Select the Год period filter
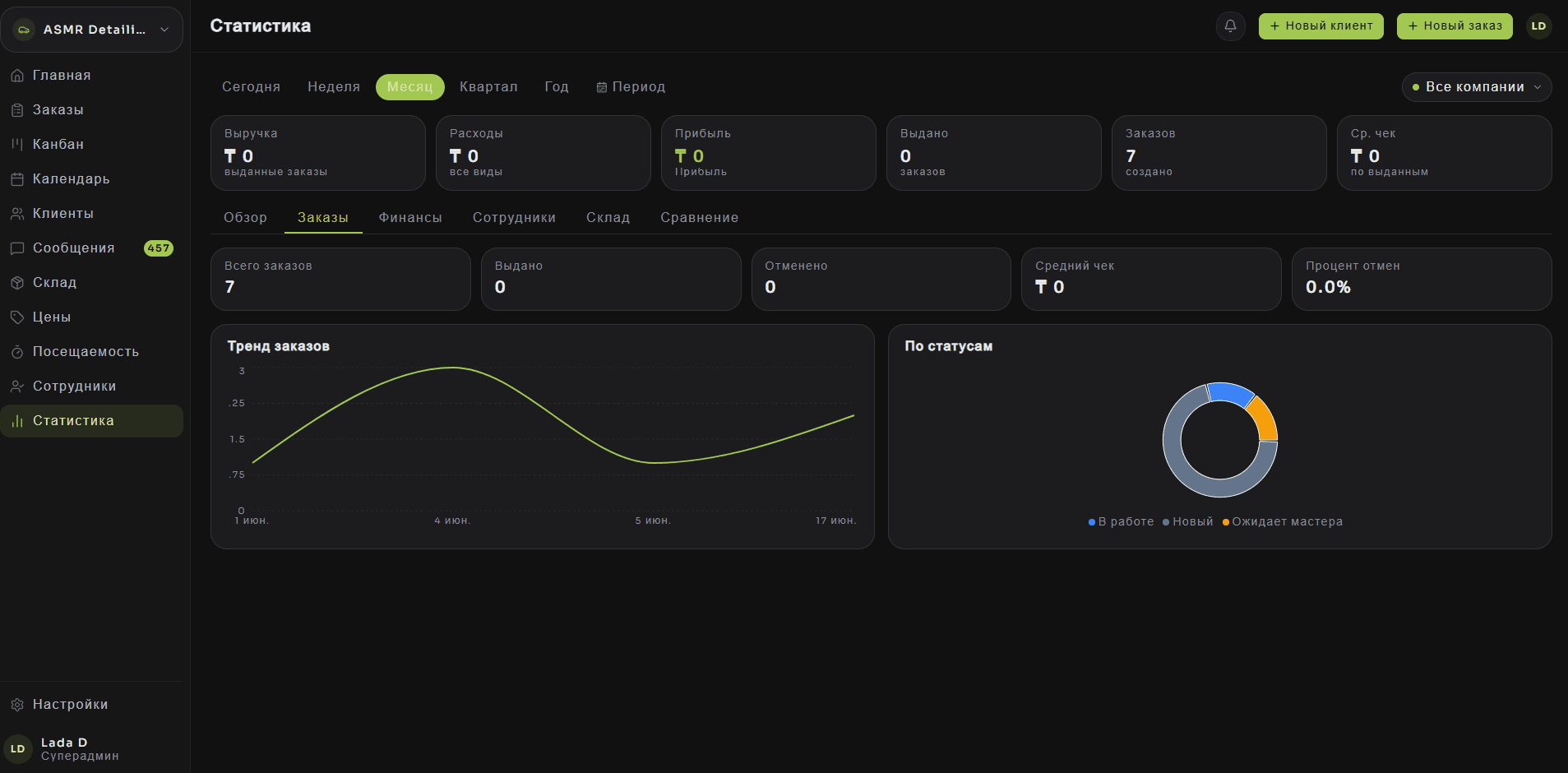 click(557, 87)
